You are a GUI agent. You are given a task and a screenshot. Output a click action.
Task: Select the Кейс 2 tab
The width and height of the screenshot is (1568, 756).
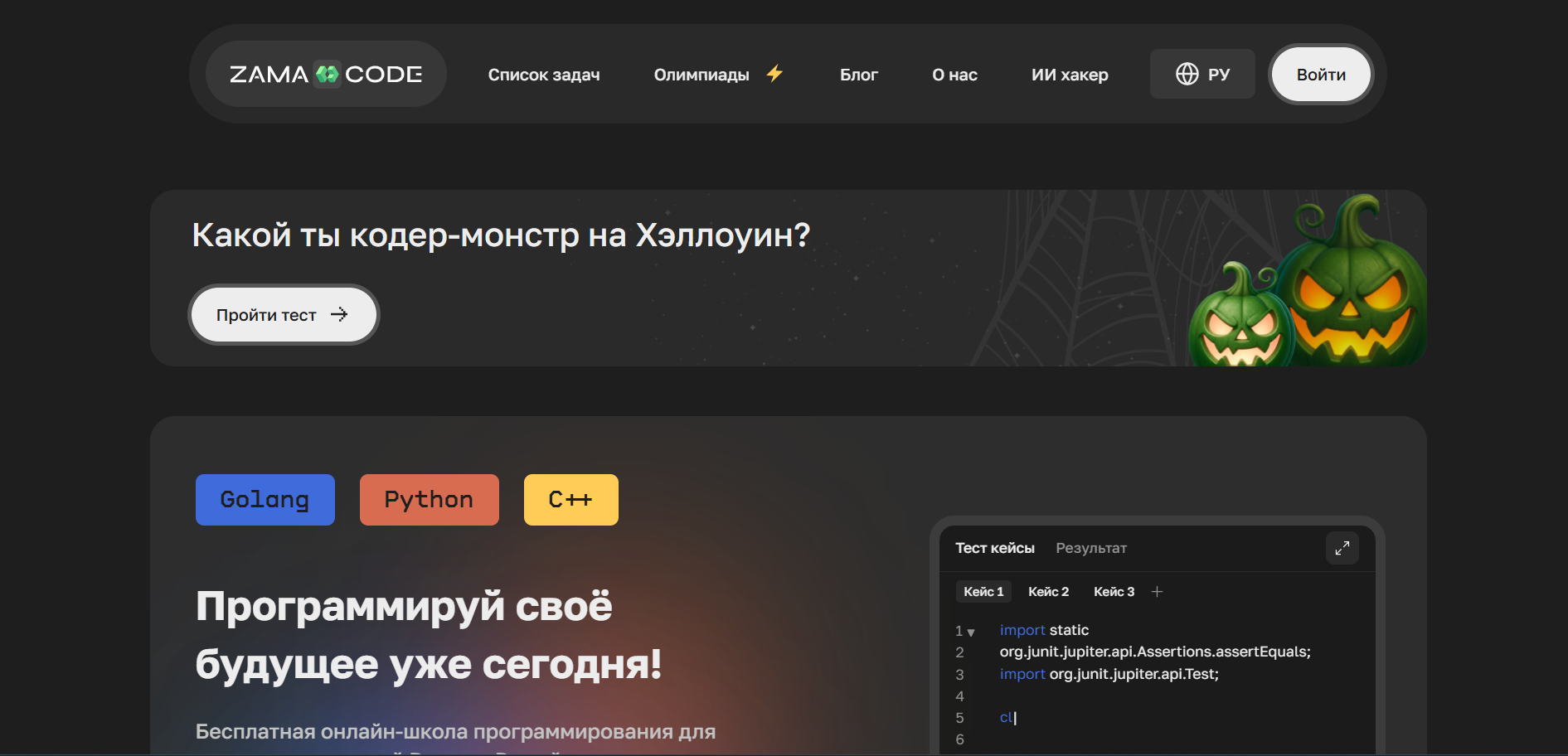click(1048, 591)
